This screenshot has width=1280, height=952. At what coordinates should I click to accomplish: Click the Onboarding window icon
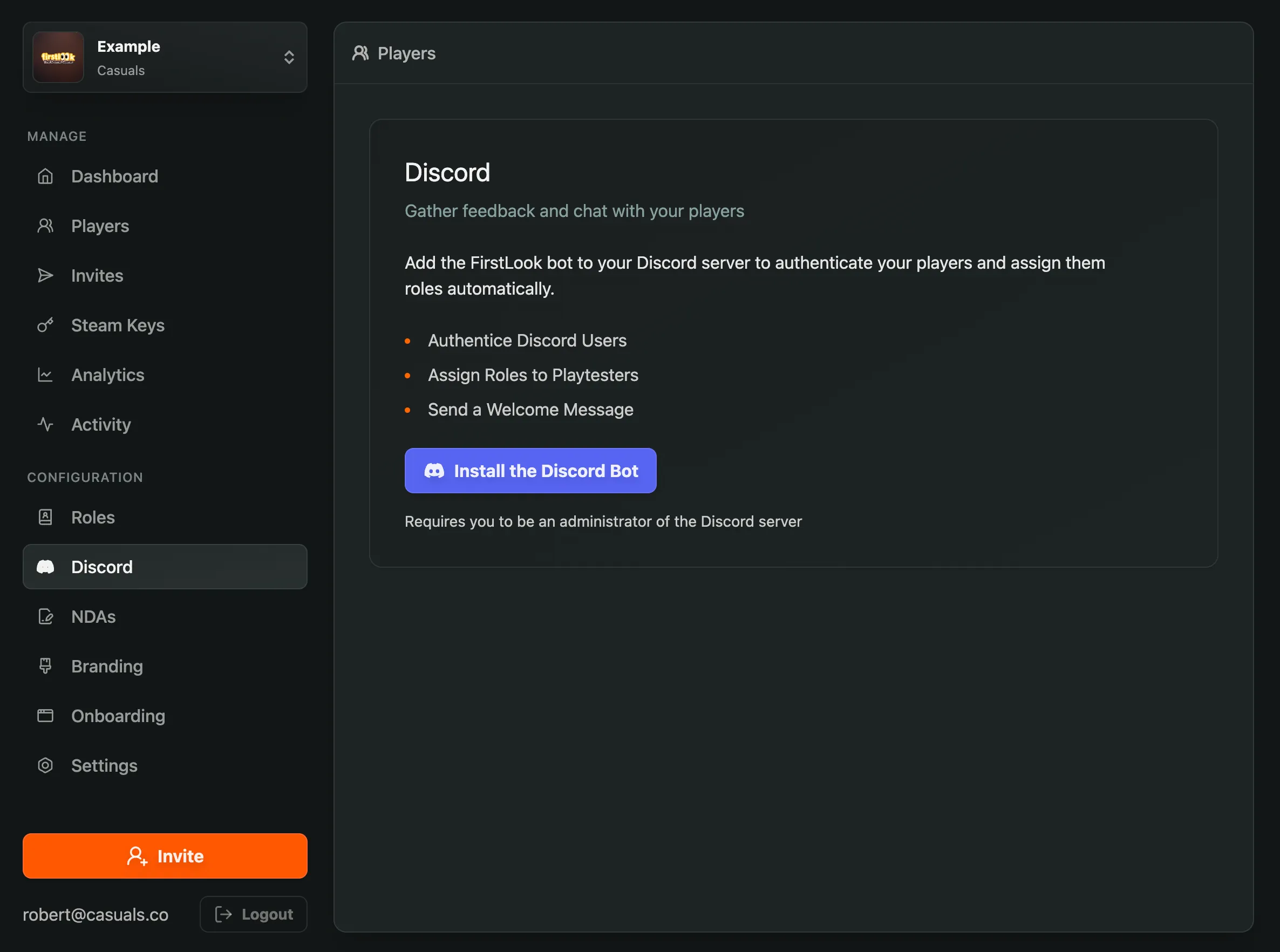coord(45,716)
